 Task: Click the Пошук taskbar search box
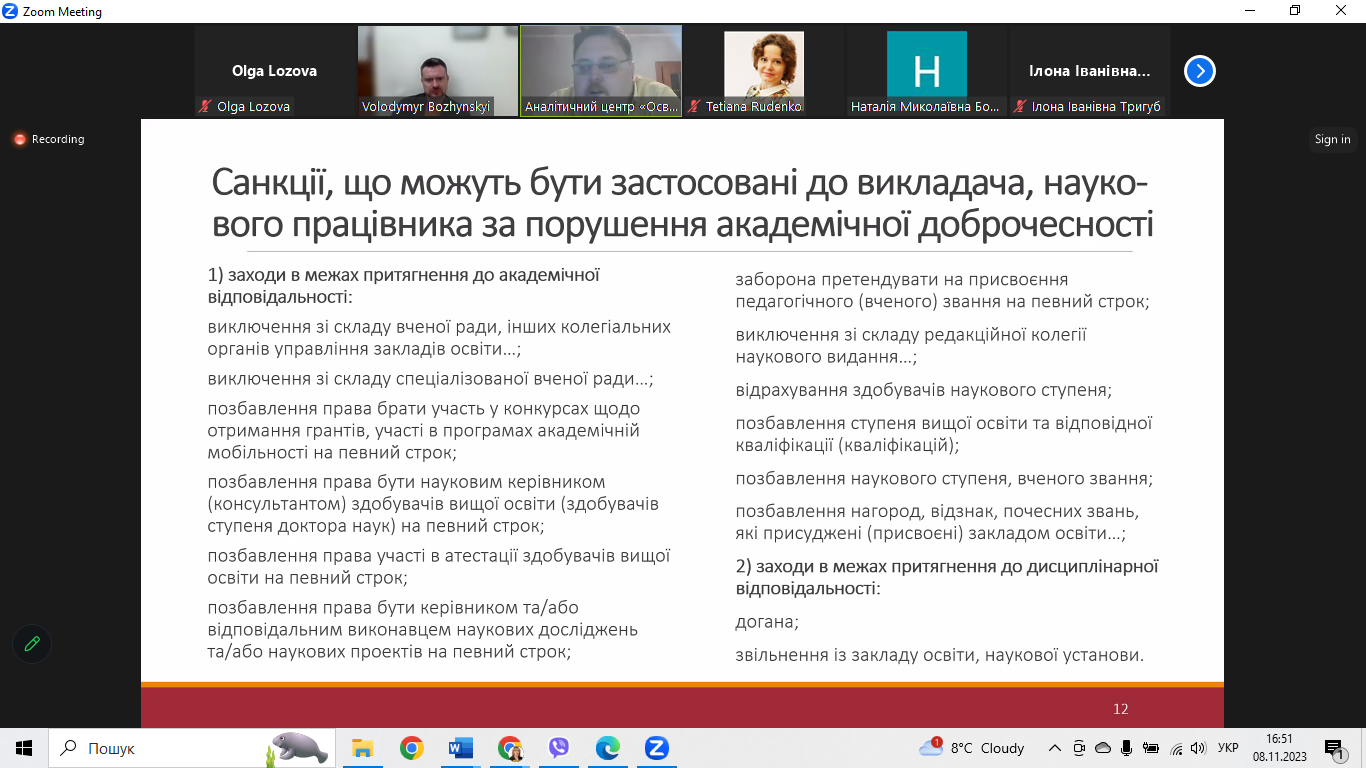pyautogui.click(x=190, y=748)
